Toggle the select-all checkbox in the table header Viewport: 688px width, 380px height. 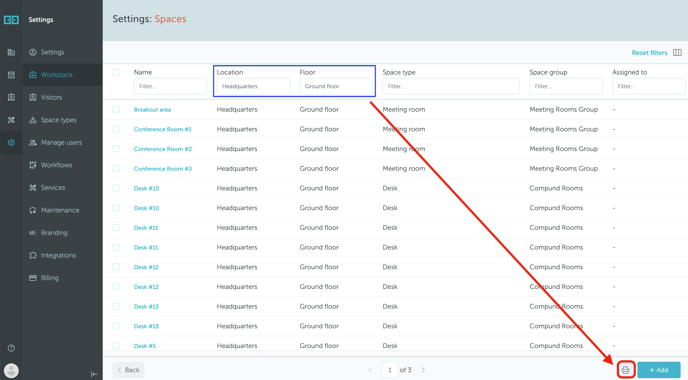click(x=116, y=72)
